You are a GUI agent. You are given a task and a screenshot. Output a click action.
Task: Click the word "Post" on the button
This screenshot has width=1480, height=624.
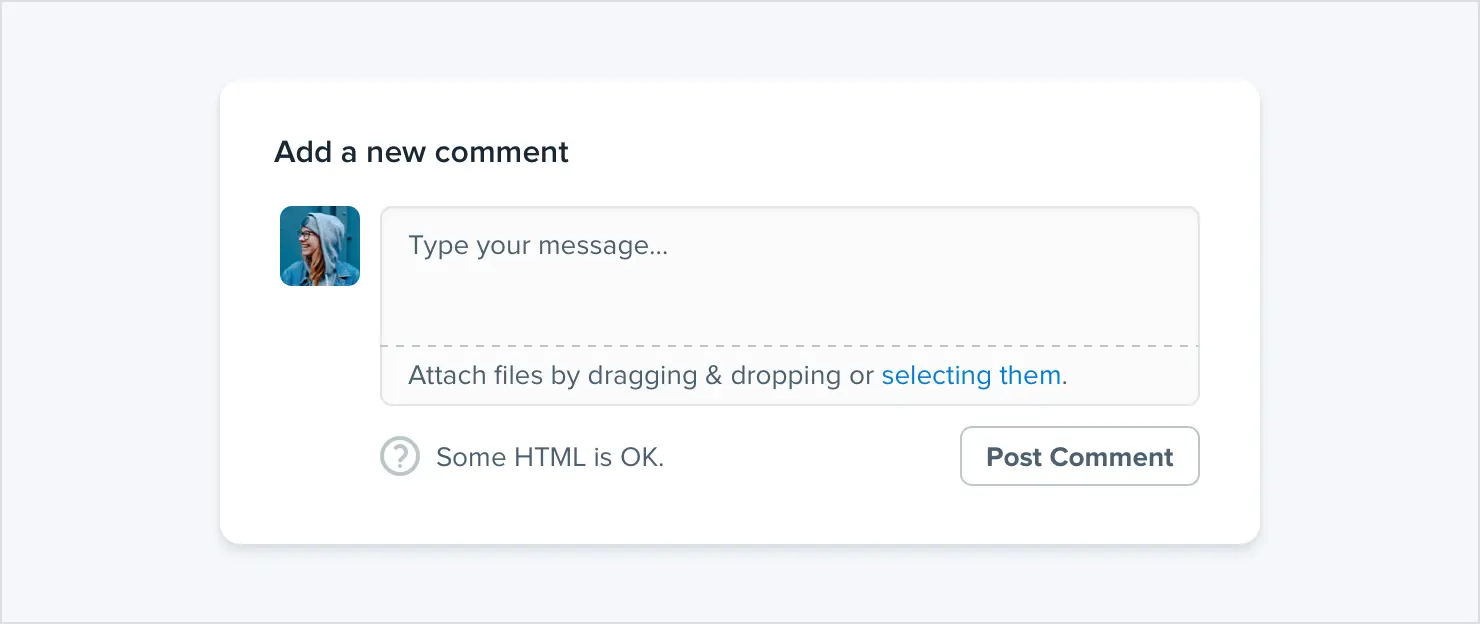(x=1014, y=457)
